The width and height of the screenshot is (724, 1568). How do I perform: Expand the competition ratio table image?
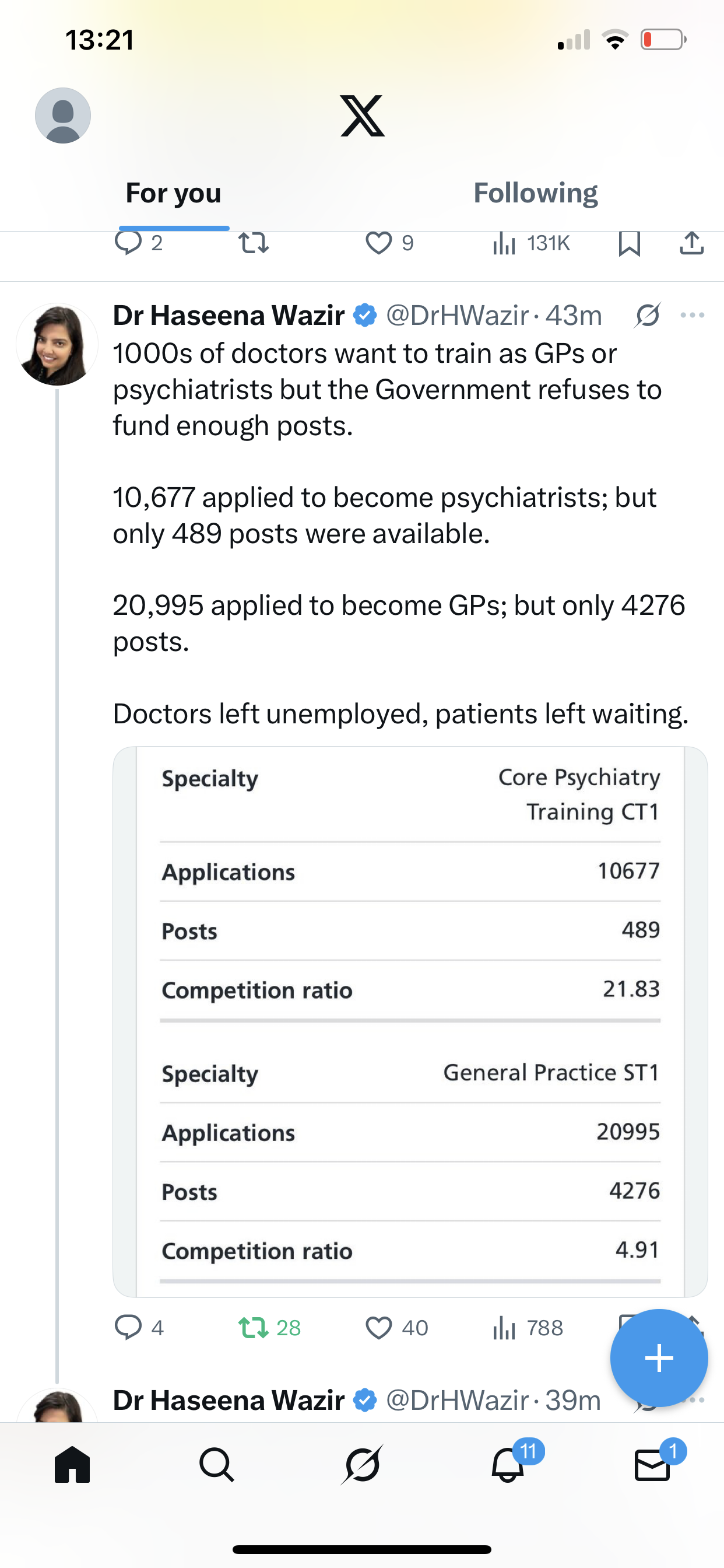tap(410, 1021)
